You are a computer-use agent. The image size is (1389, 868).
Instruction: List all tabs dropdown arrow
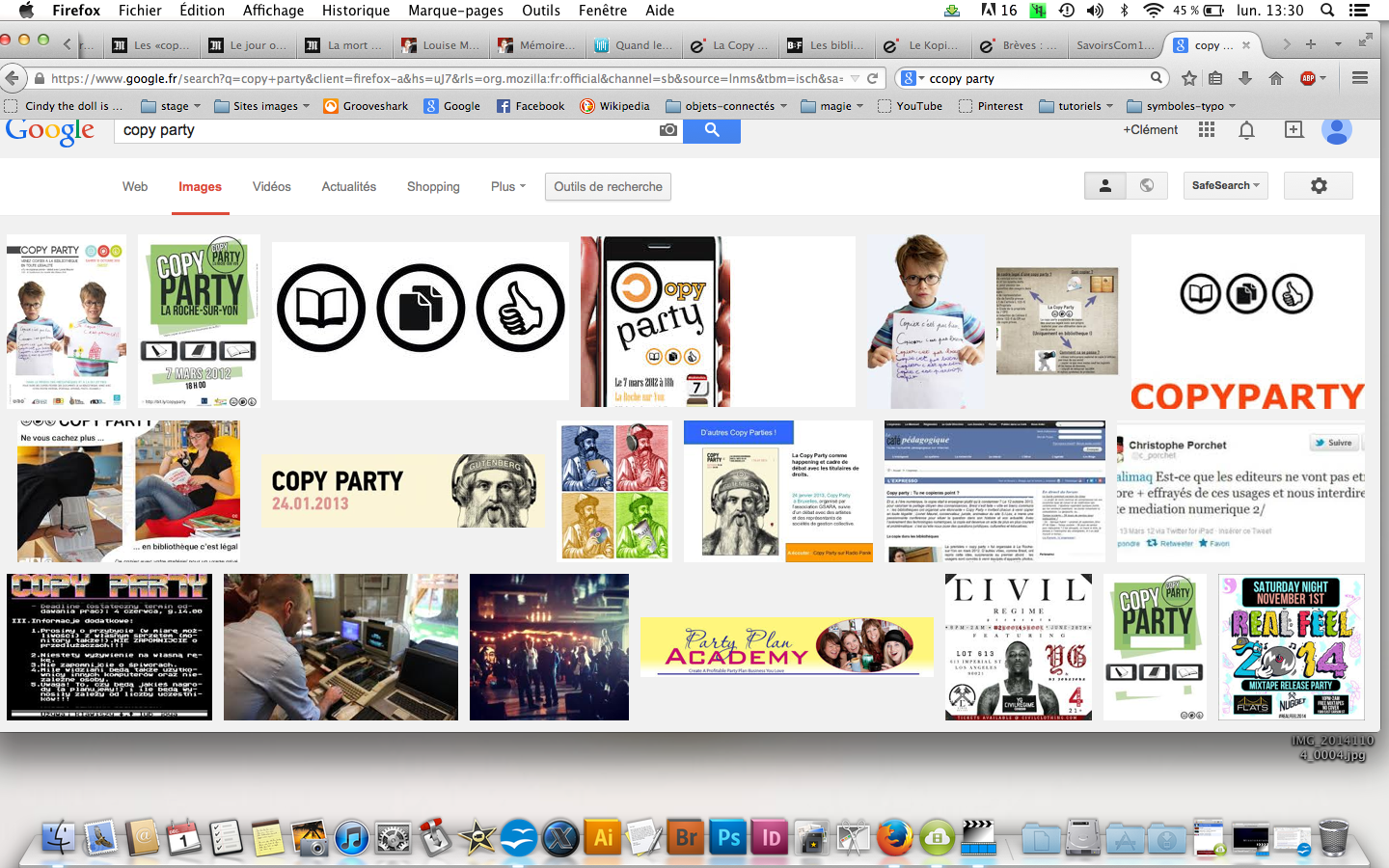[x=1338, y=44]
